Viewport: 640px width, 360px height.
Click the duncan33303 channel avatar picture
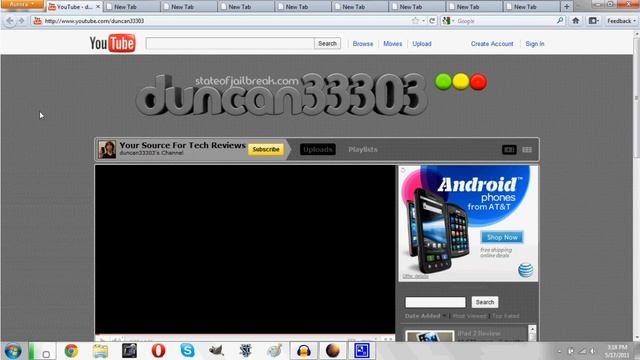[107, 149]
